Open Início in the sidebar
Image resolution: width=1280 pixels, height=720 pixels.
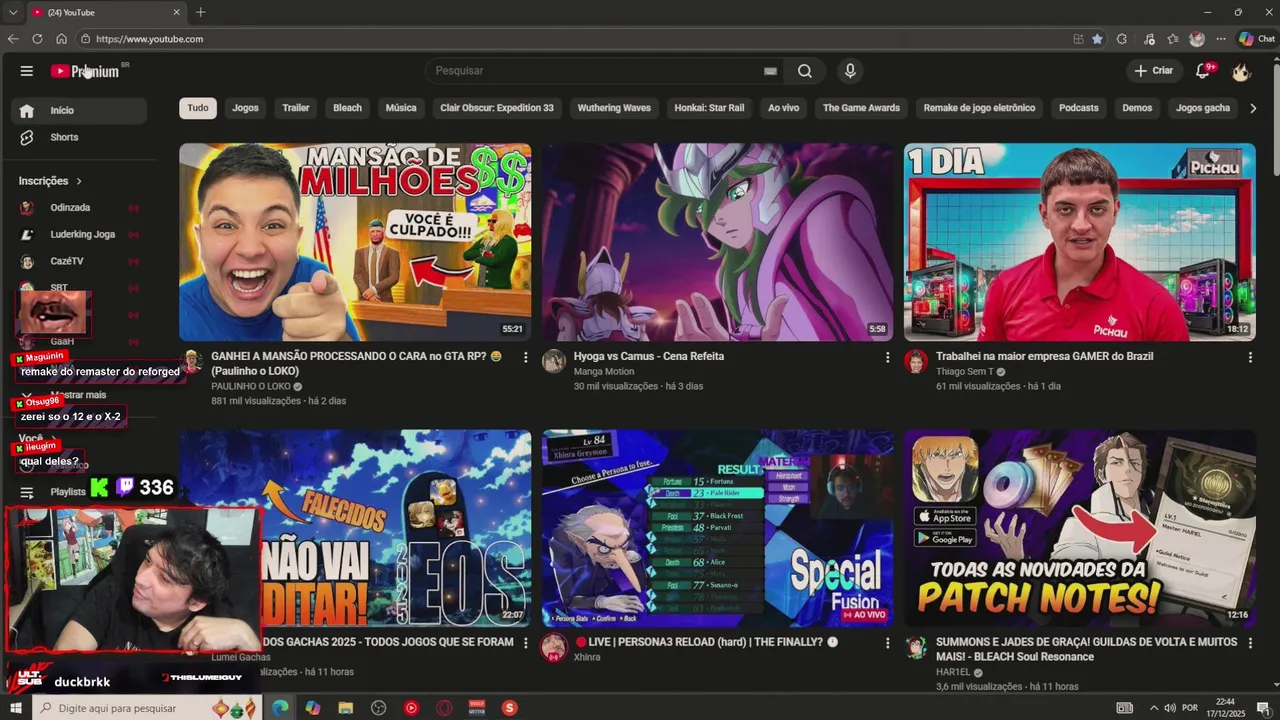(x=80, y=110)
